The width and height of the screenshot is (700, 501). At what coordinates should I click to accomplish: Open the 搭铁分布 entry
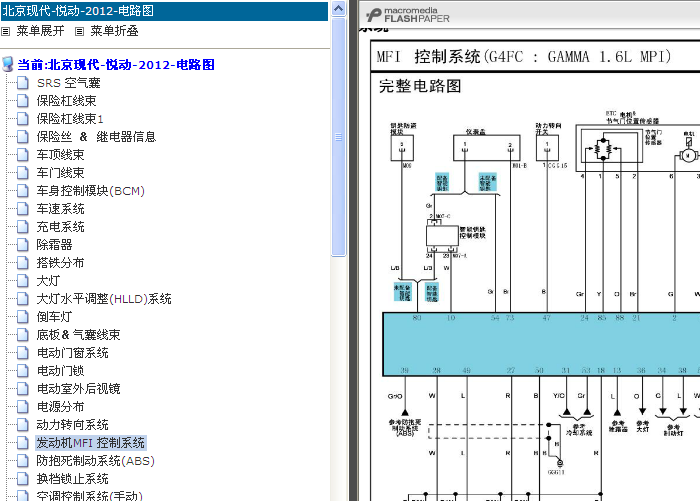click(x=60, y=263)
